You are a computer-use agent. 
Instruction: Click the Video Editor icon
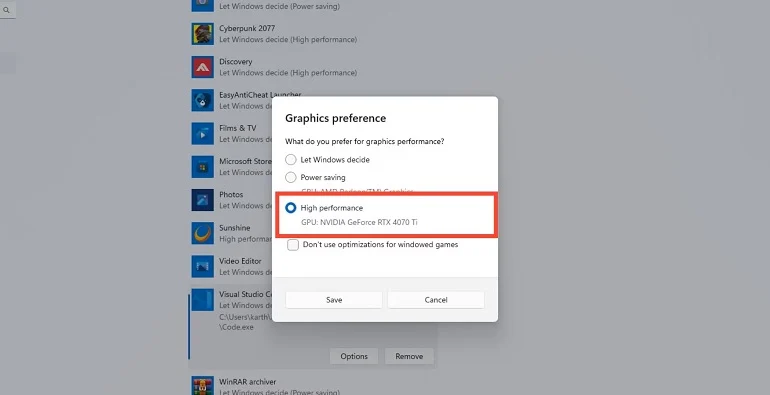point(202,266)
